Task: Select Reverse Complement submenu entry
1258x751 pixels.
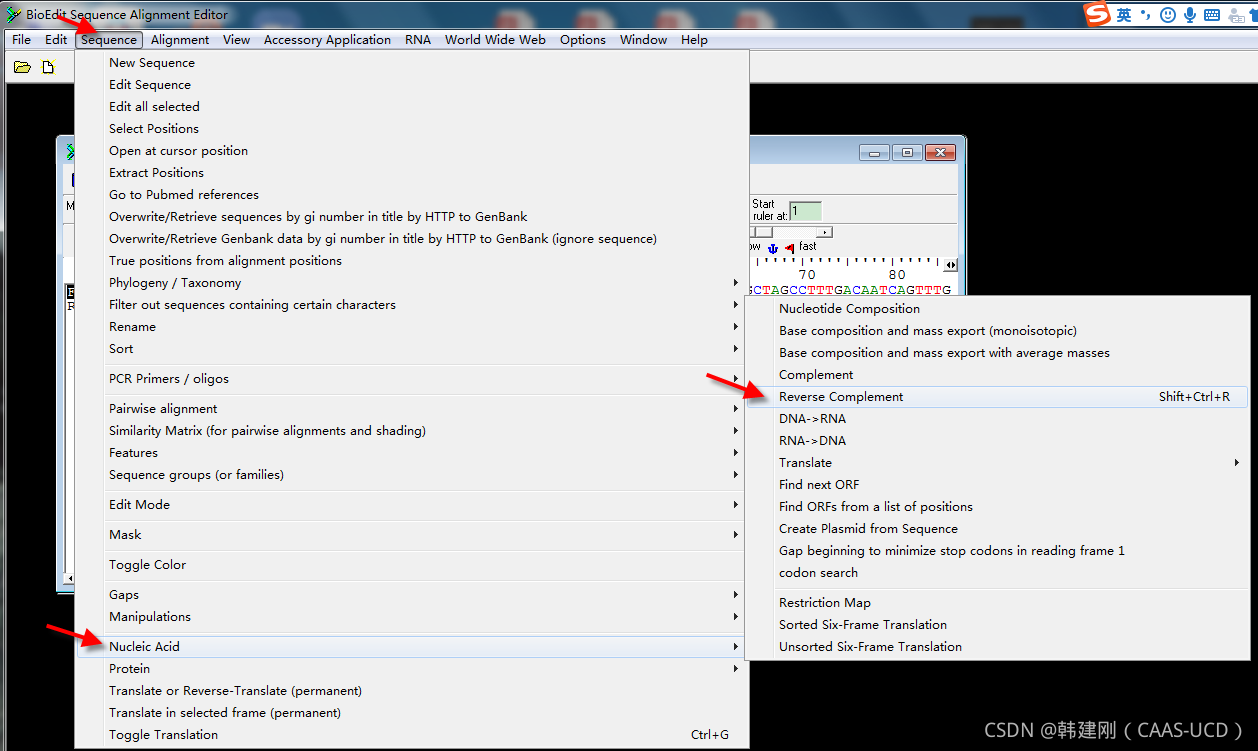Action: 997,397
